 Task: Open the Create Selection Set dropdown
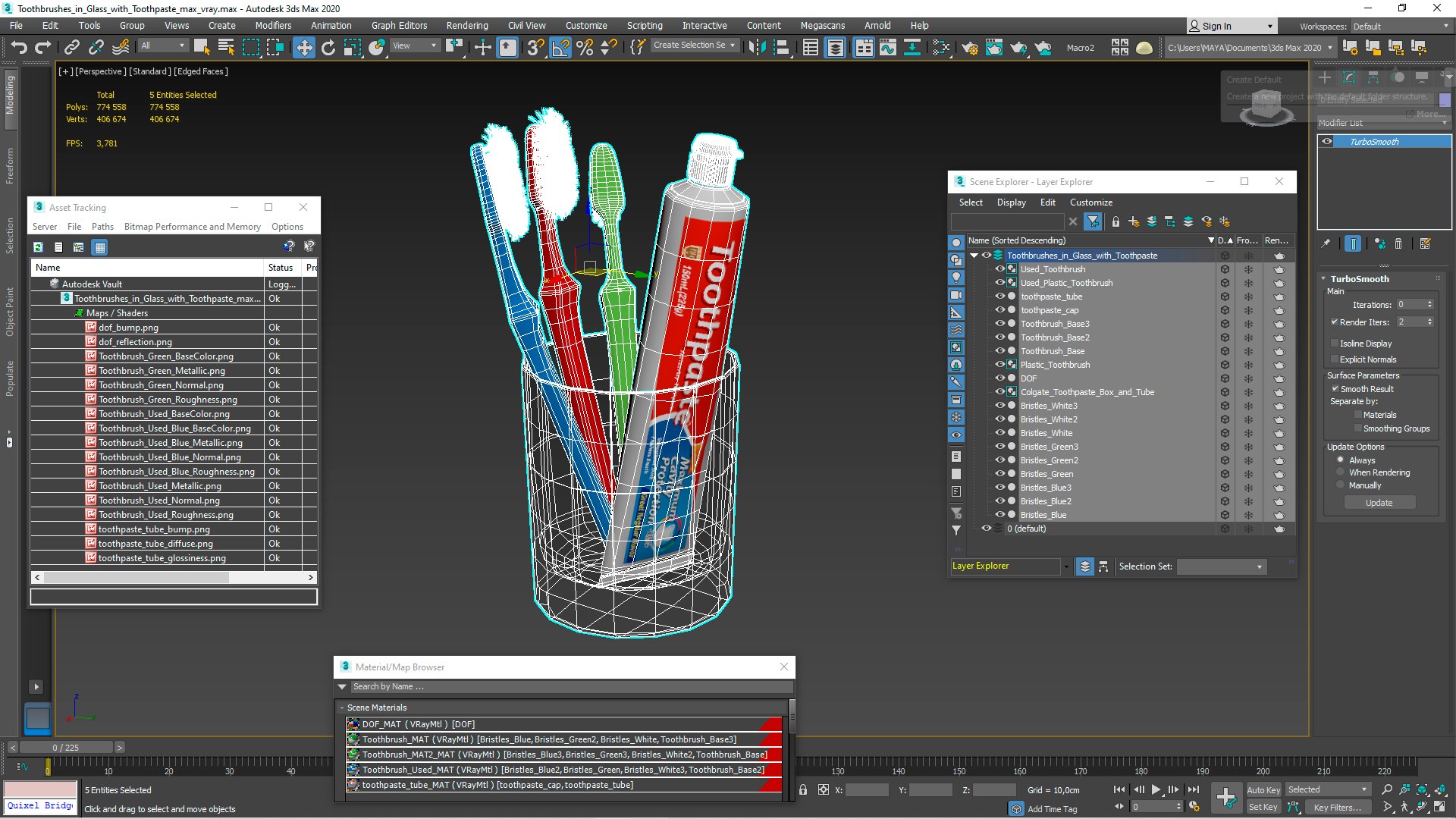click(695, 45)
